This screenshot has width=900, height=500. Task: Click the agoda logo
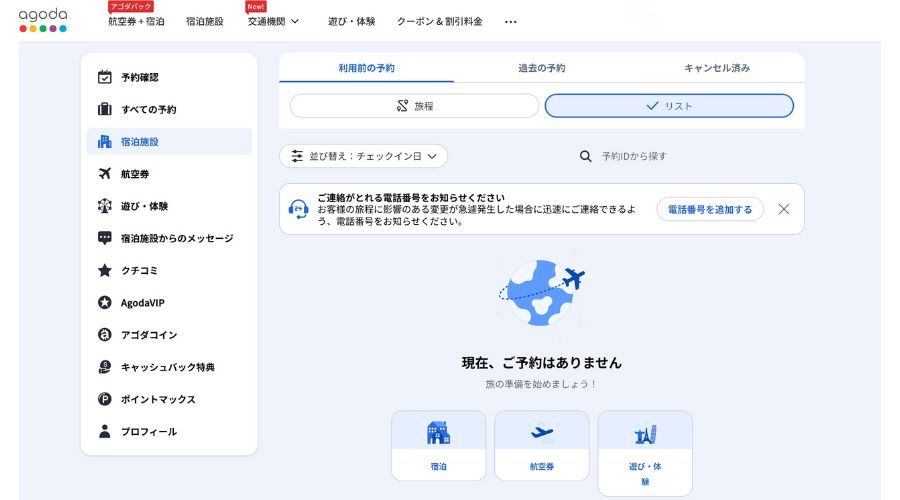[x=43, y=20]
